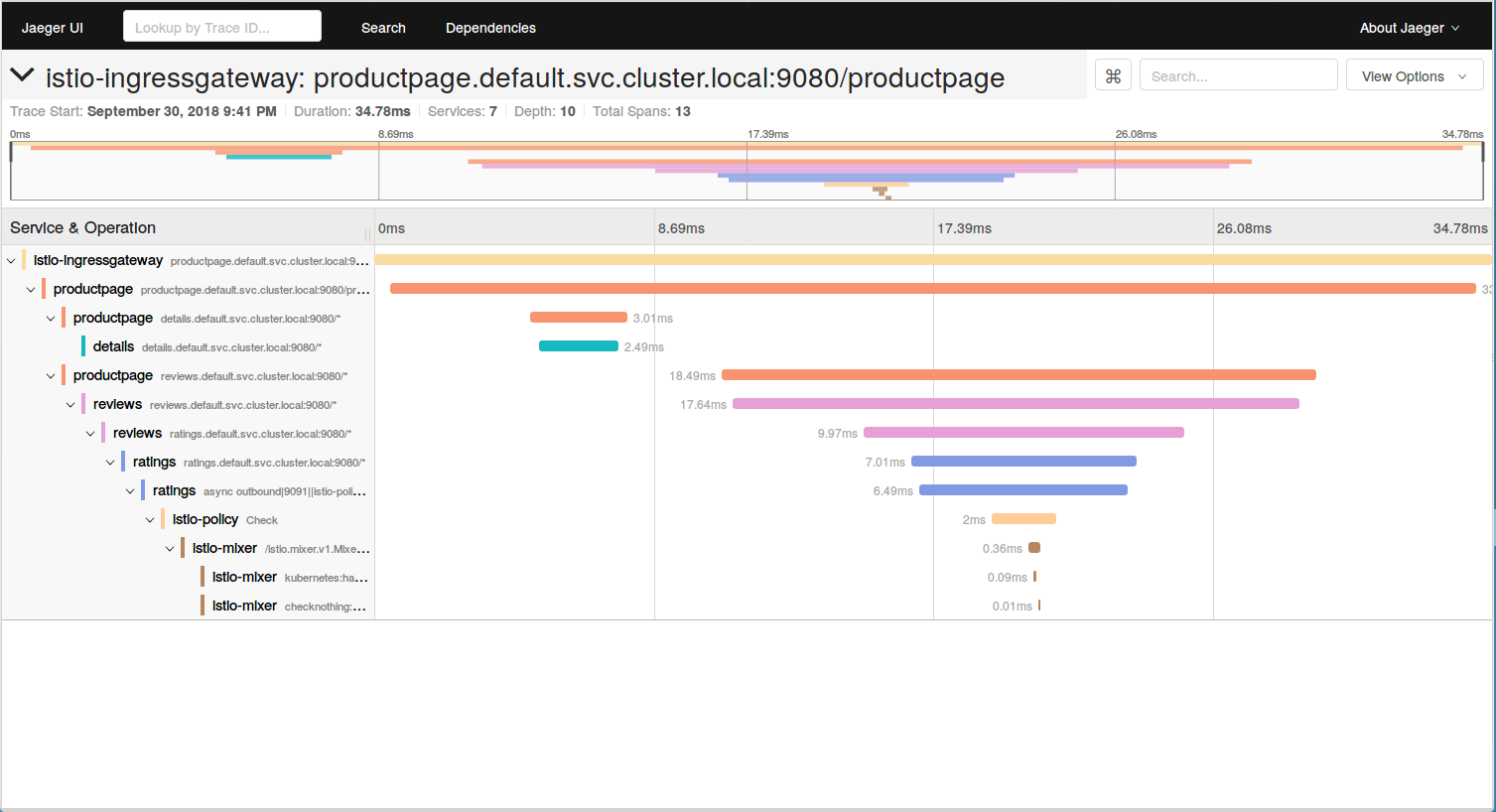This screenshot has width=1496, height=812.
Task: Collapse trace header chevron beside title
Action: [x=22, y=75]
